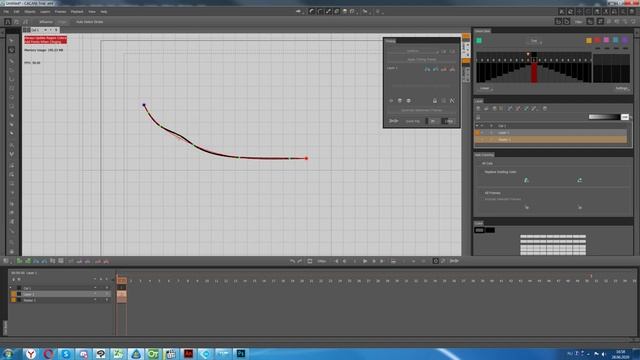Viewport: 640px width, 360px height.
Task: Click the Layer 1 keyframe cell in timeline
Action: (122, 294)
